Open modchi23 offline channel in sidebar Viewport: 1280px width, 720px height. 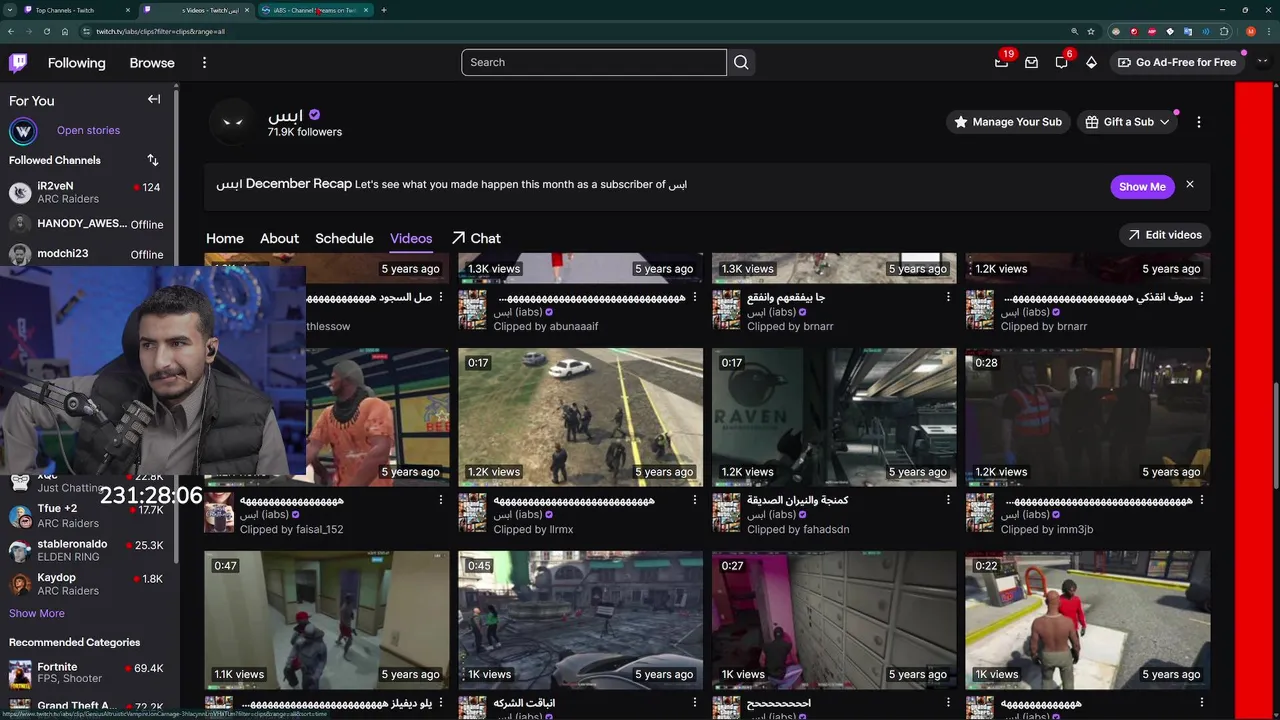point(88,254)
